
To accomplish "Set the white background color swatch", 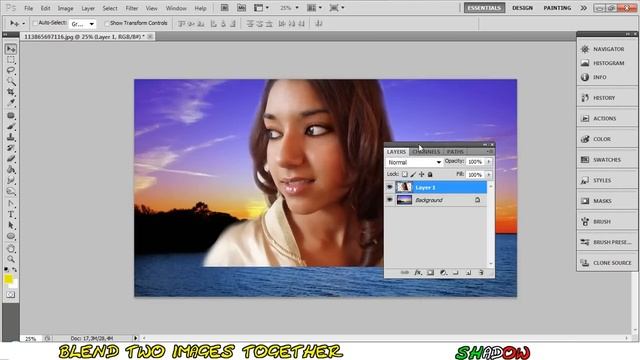I will point(15,284).
